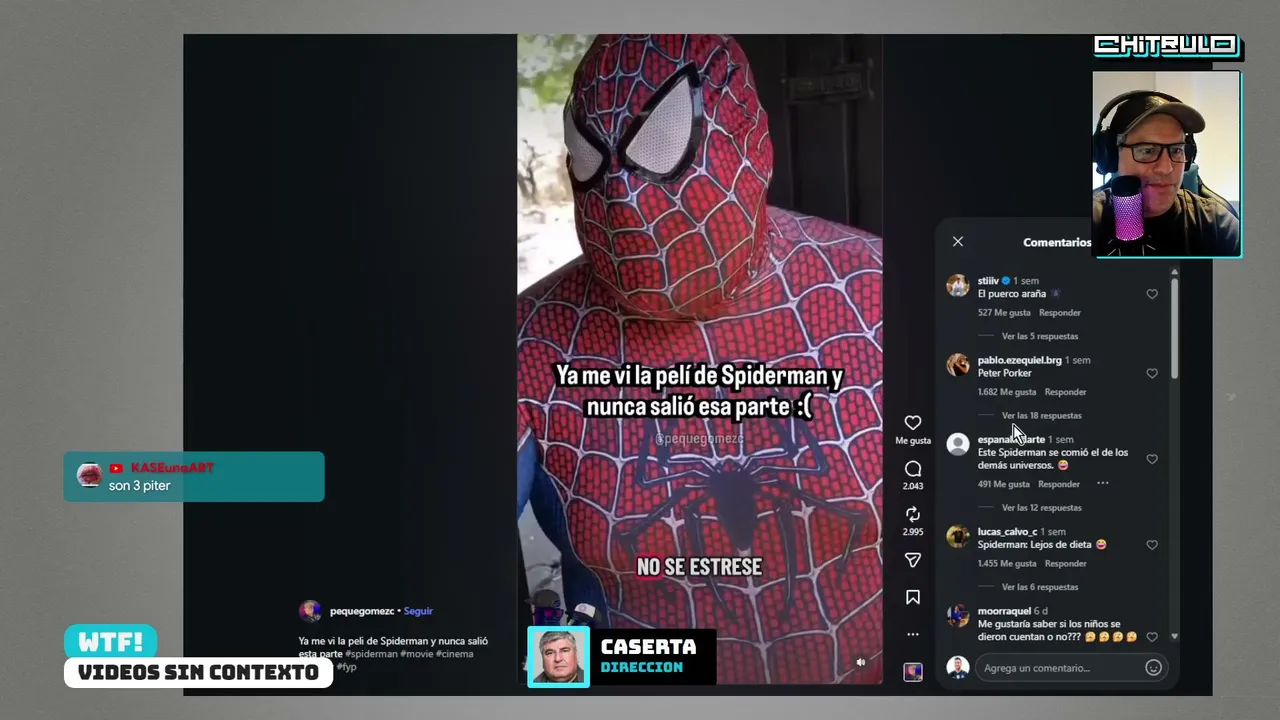View the '1.455 Me gusta' likes list
The width and height of the screenshot is (1280, 720).
(x=1007, y=564)
